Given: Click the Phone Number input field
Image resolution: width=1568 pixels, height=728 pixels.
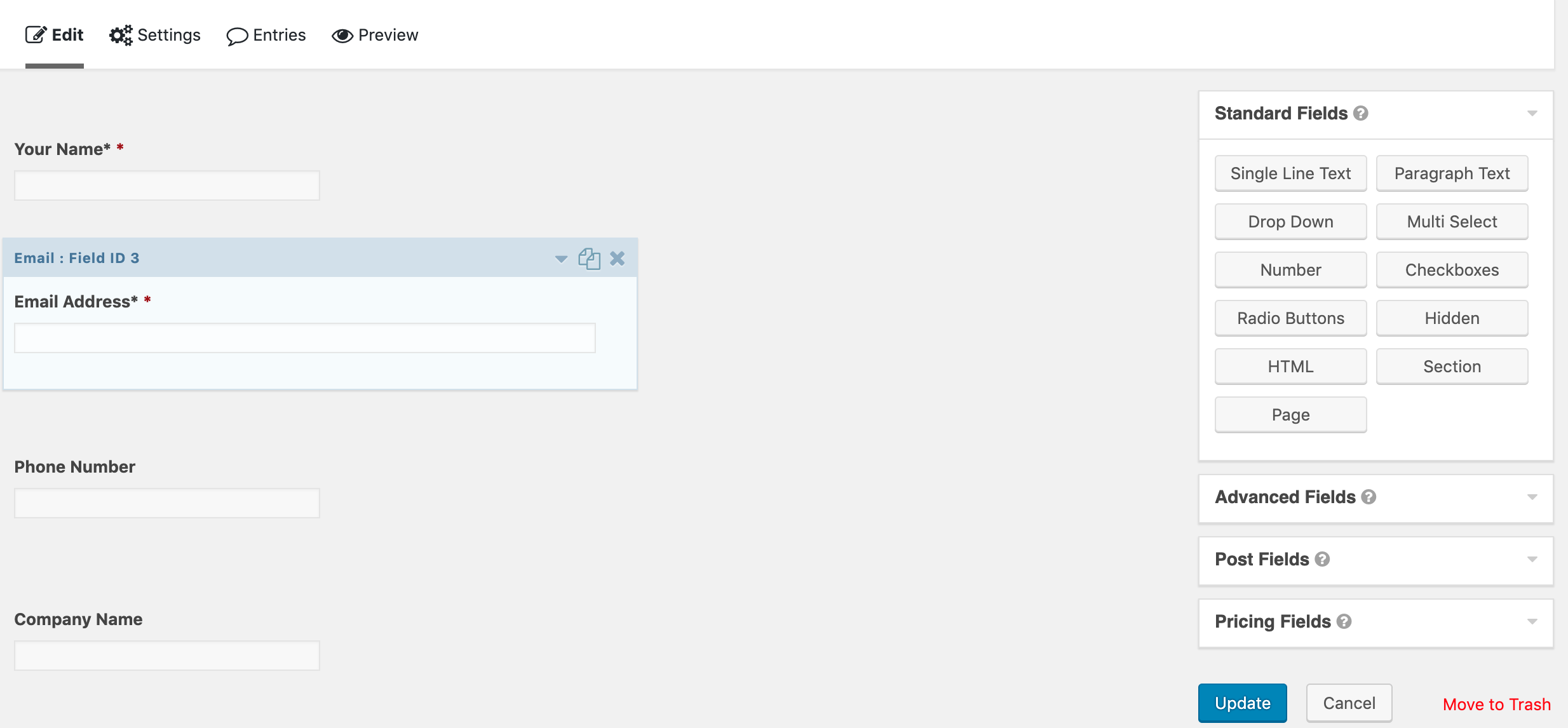Looking at the screenshot, I should (168, 502).
